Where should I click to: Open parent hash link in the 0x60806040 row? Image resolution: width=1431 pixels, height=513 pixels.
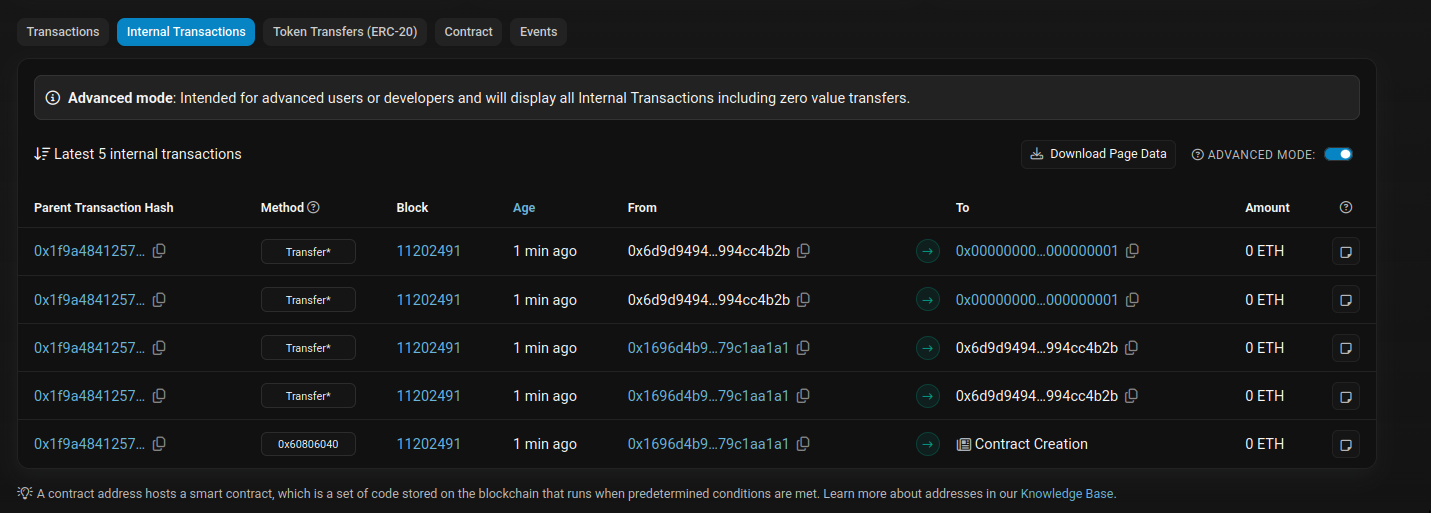(89, 444)
